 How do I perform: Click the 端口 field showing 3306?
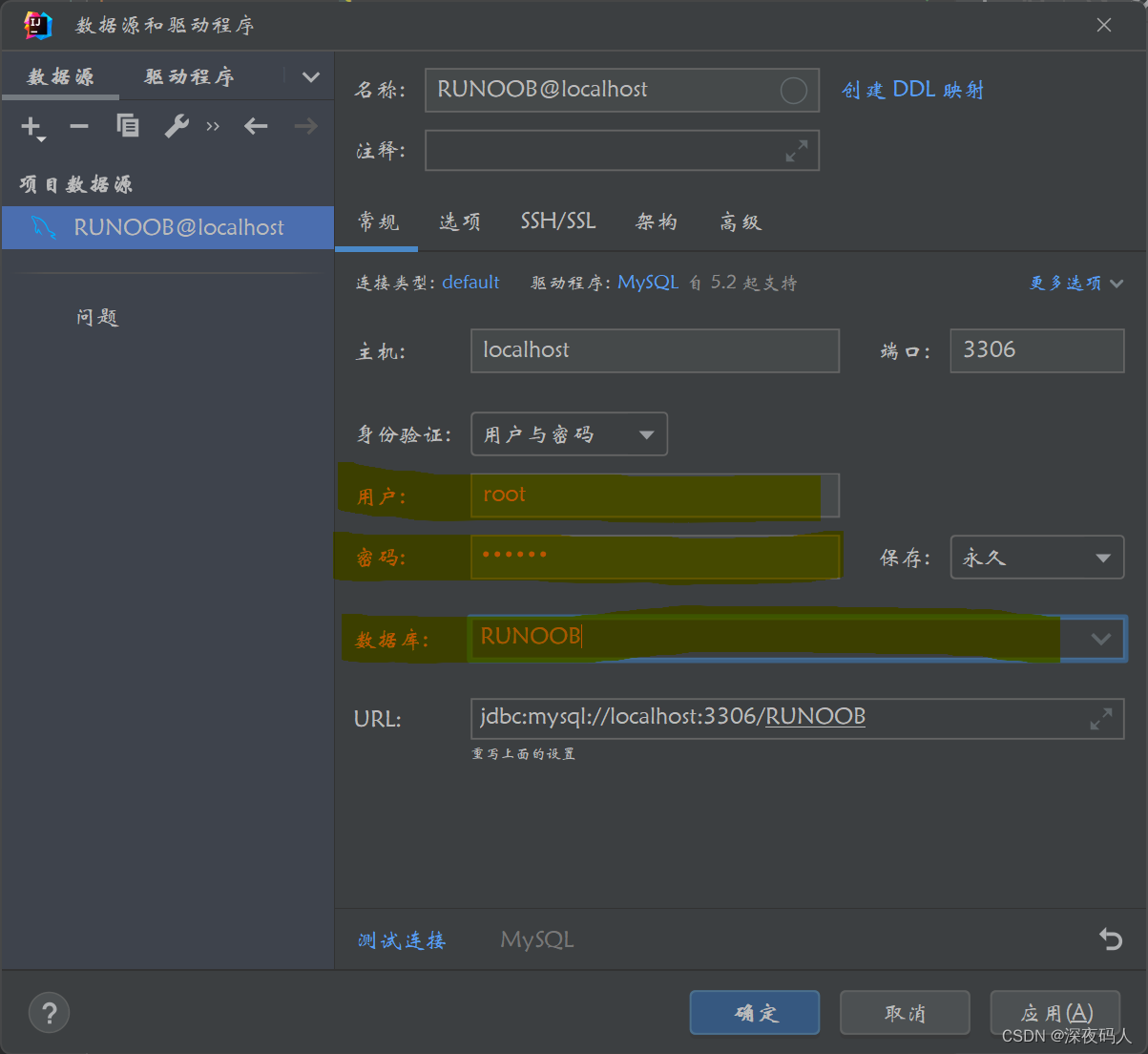coord(1037,350)
